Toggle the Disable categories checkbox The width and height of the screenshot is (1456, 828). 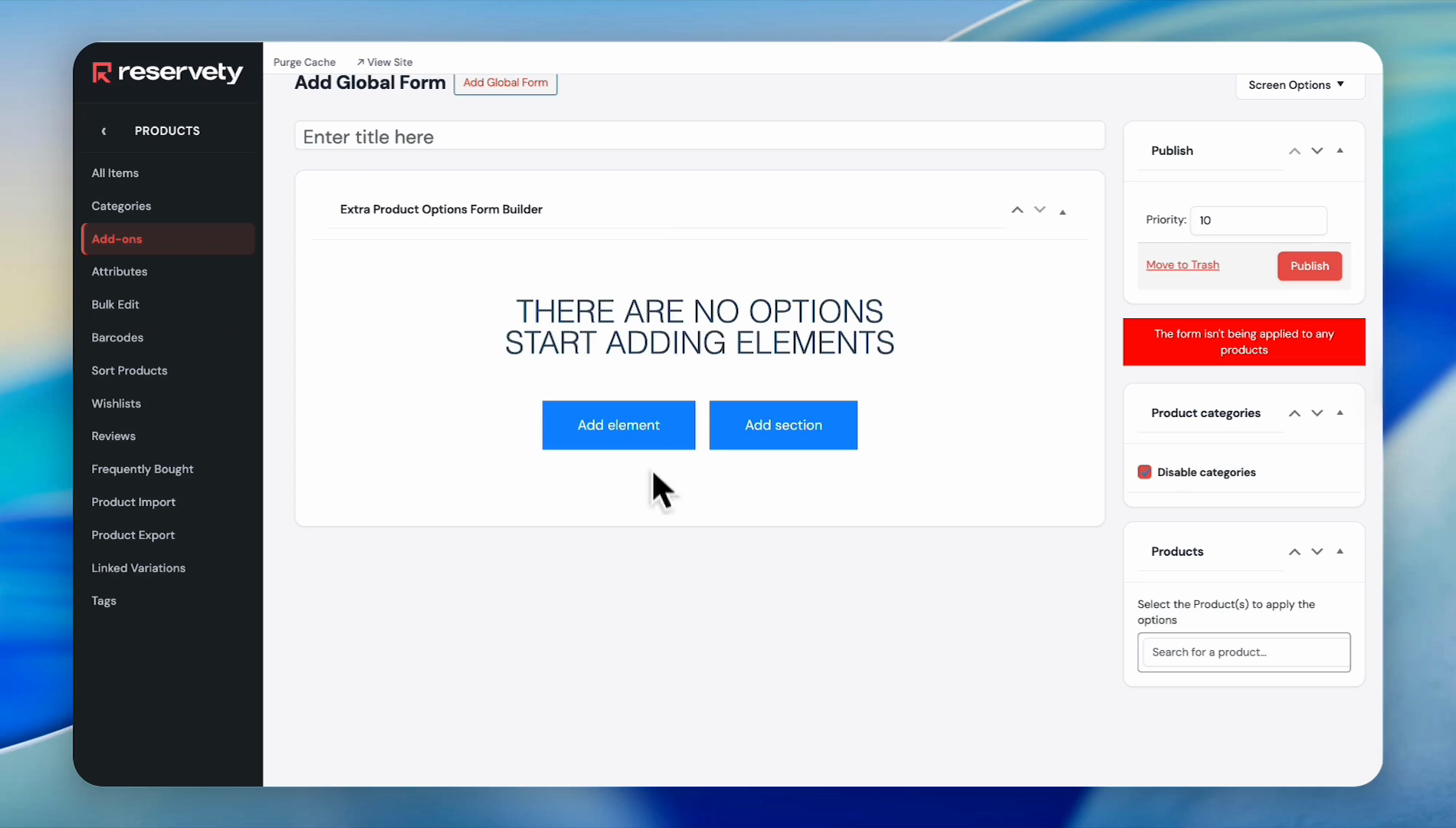coord(1144,472)
